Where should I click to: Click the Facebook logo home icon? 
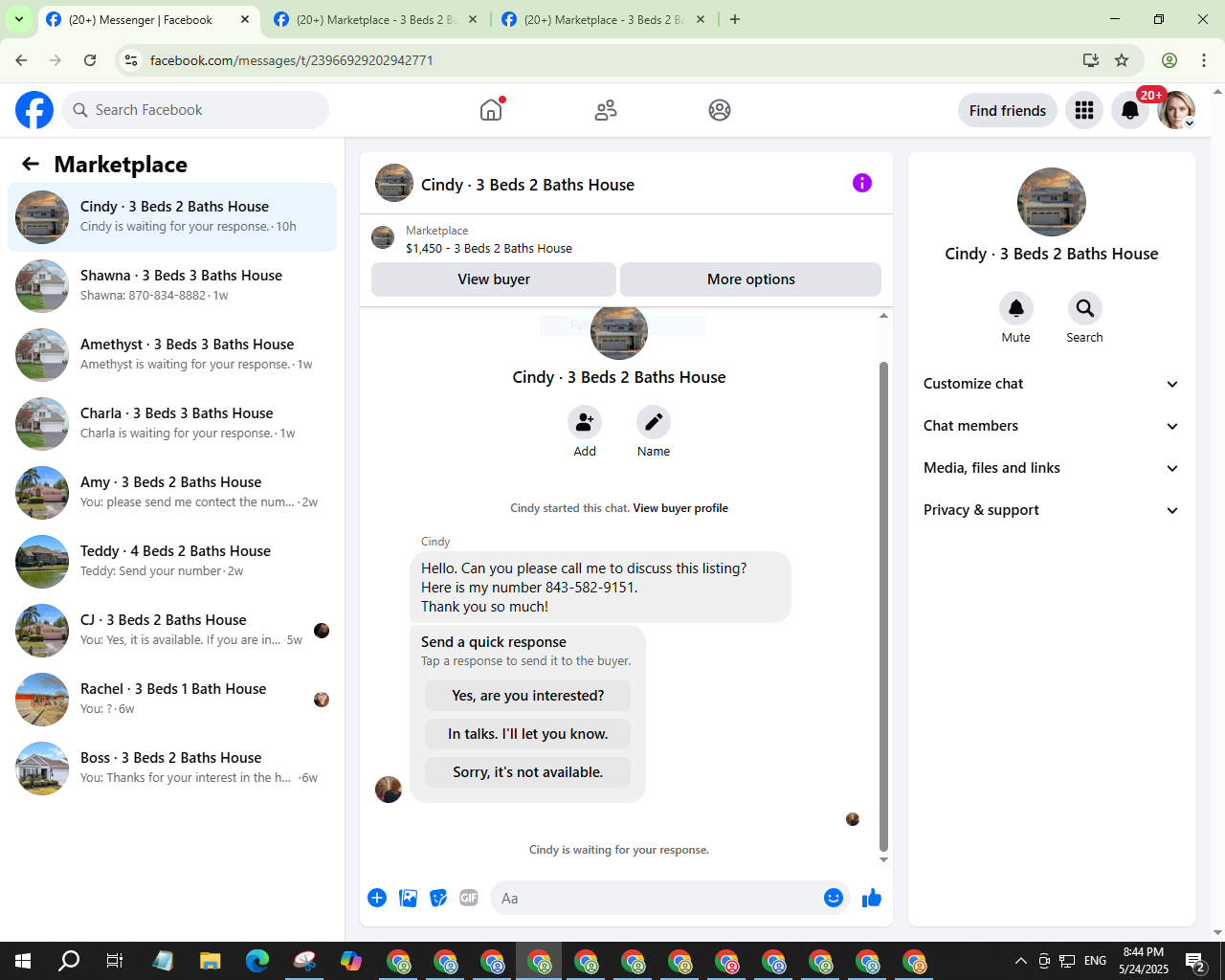click(34, 110)
